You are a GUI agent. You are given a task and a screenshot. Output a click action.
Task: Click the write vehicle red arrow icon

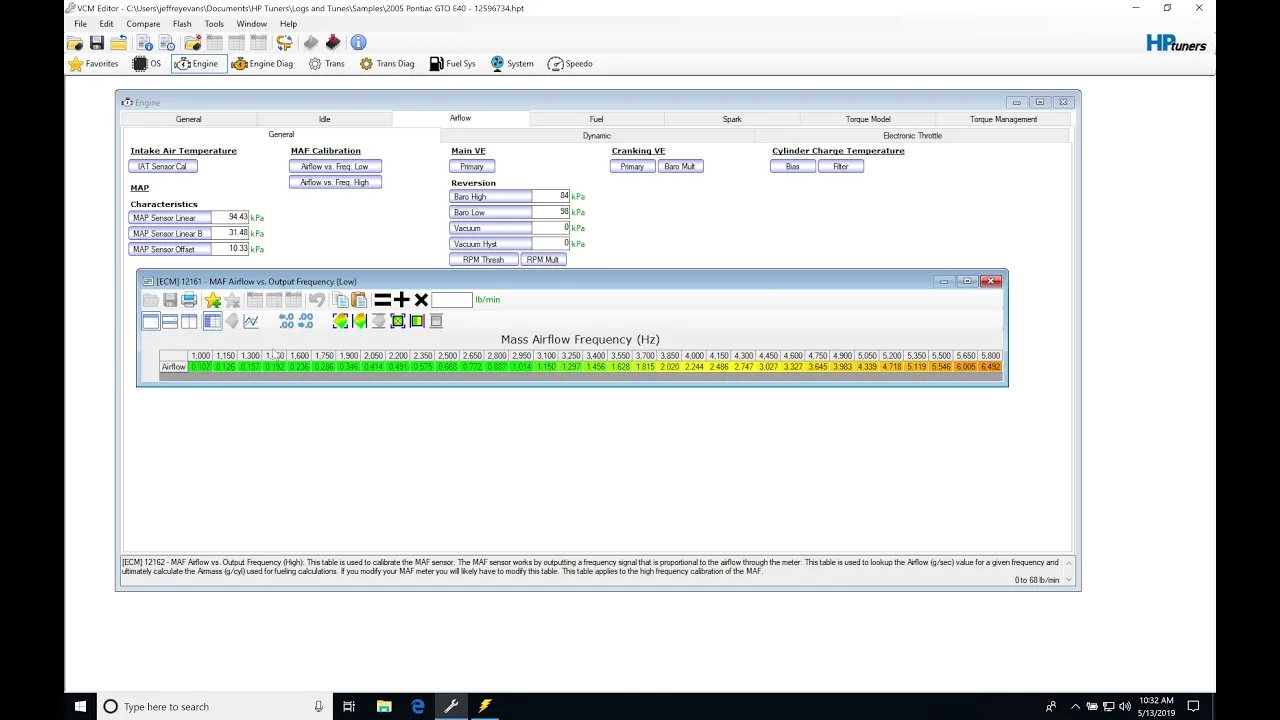tap(333, 43)
